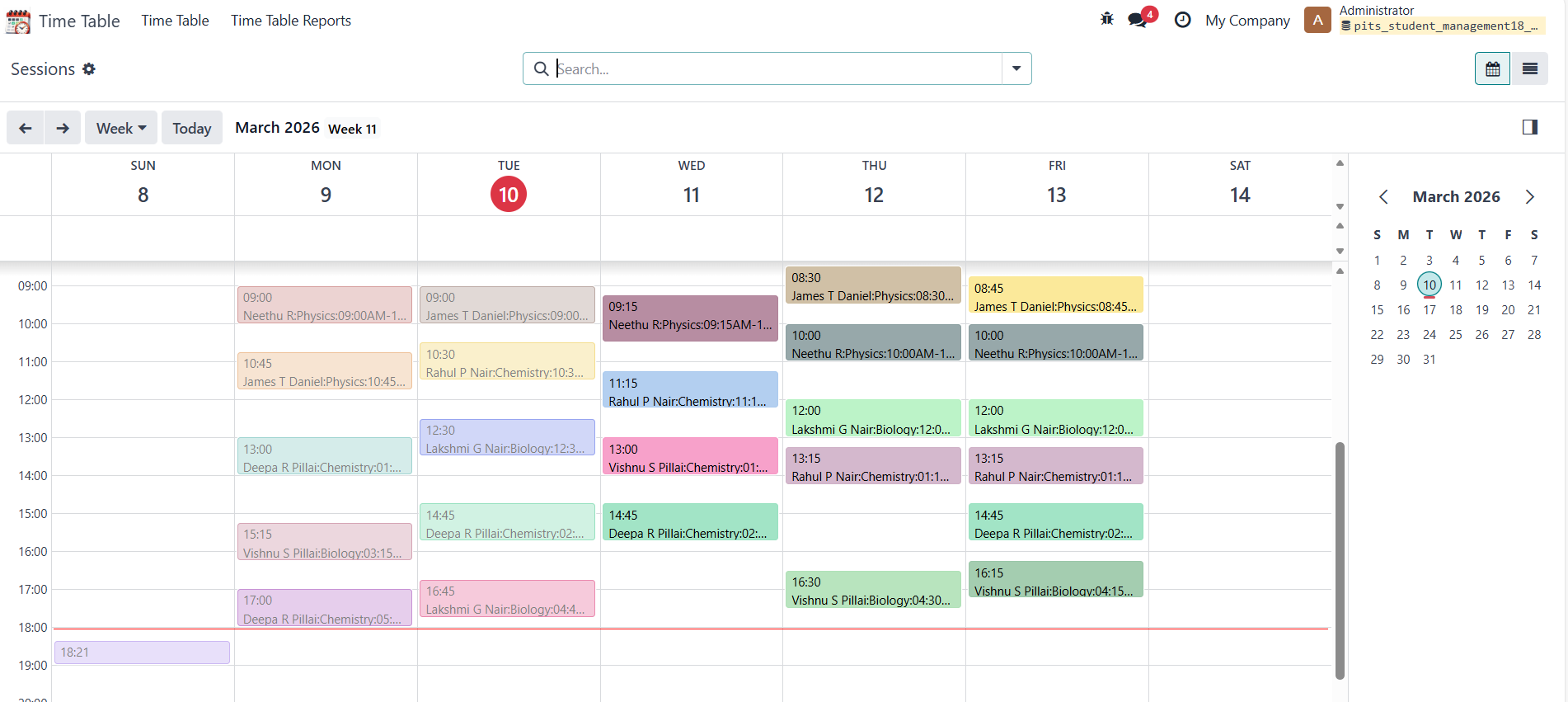Open the Monday 09:00 Neethu R Physics session
1568x702 pixels.
coord(325,305)
